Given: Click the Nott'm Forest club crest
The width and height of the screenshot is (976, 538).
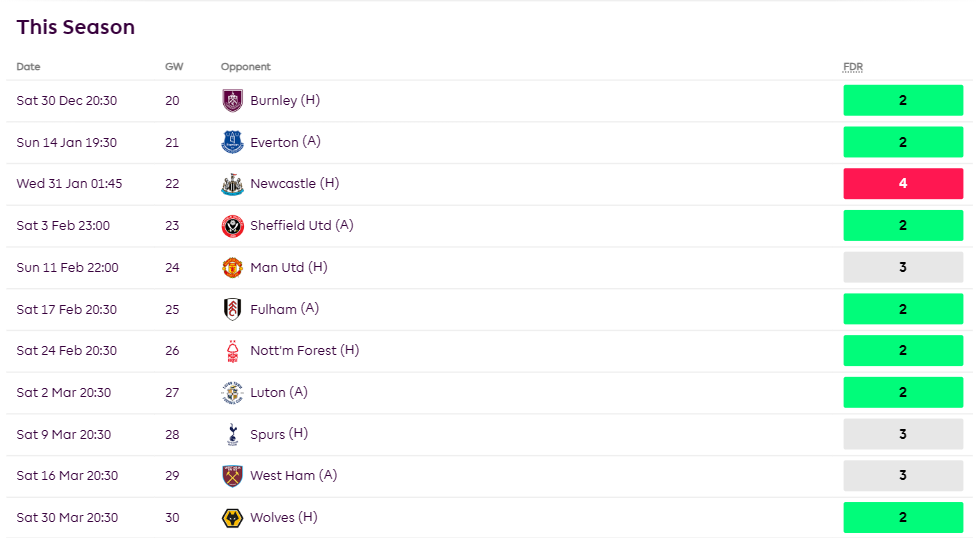Looking at the screenshot, I should 232,351.
